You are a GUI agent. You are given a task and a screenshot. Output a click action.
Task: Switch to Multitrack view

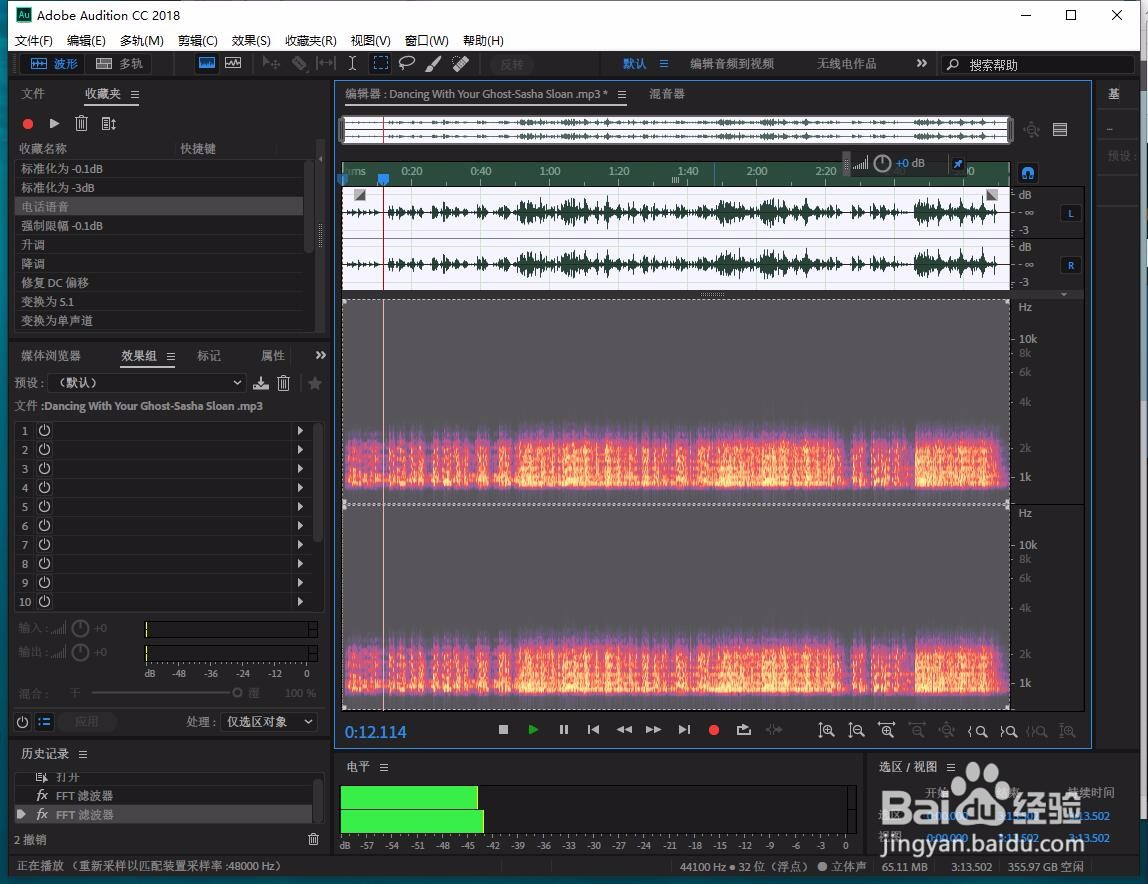pos(119,64)
